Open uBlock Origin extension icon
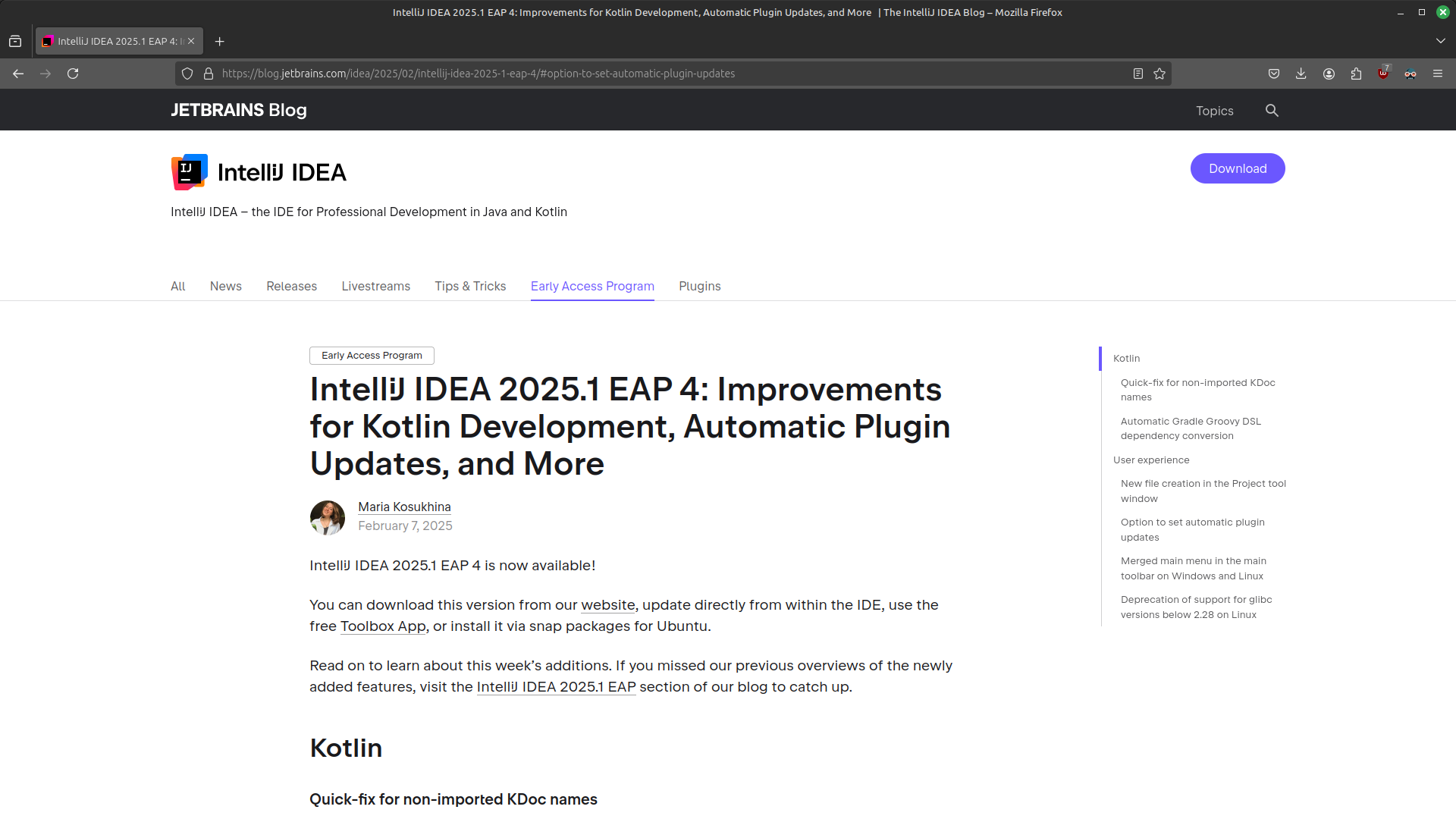The image size is (1456, 819). point(1383,73)
